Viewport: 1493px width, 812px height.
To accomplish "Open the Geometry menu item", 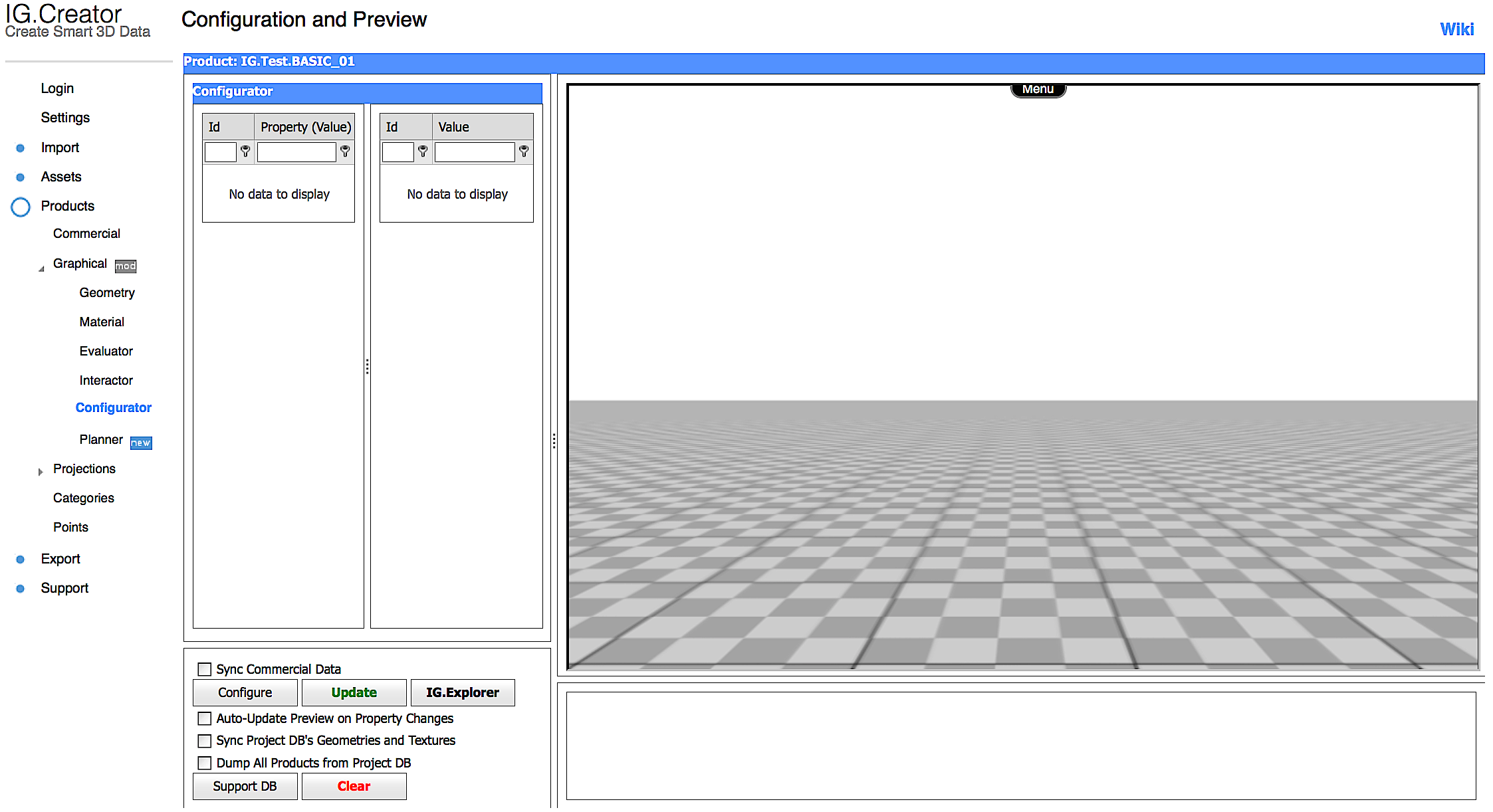I will tap(107, 293).
